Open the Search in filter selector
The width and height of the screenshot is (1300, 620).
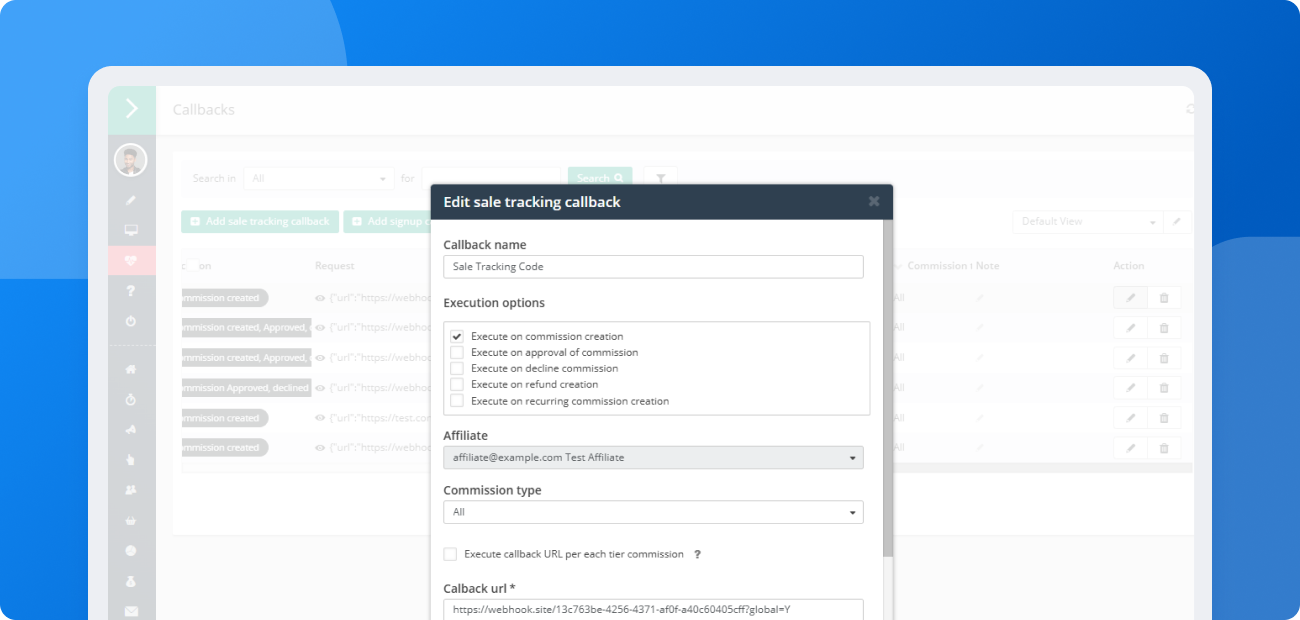pos(318,177)
